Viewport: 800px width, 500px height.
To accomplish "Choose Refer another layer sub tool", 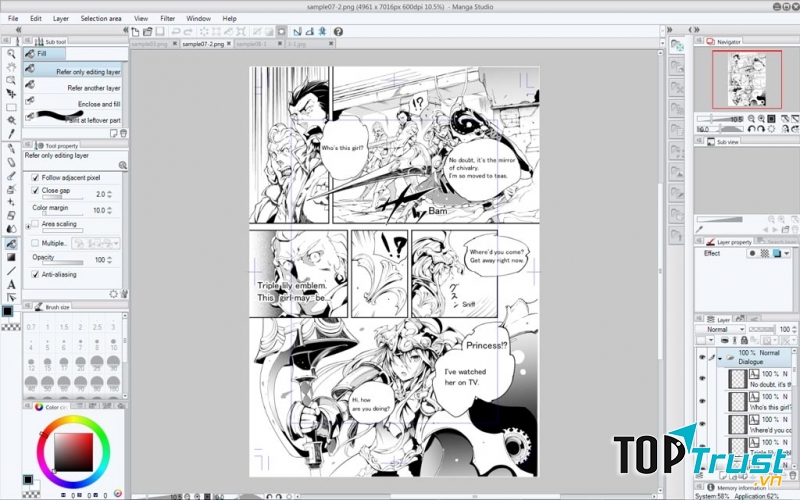I will [x=73, y=87].
